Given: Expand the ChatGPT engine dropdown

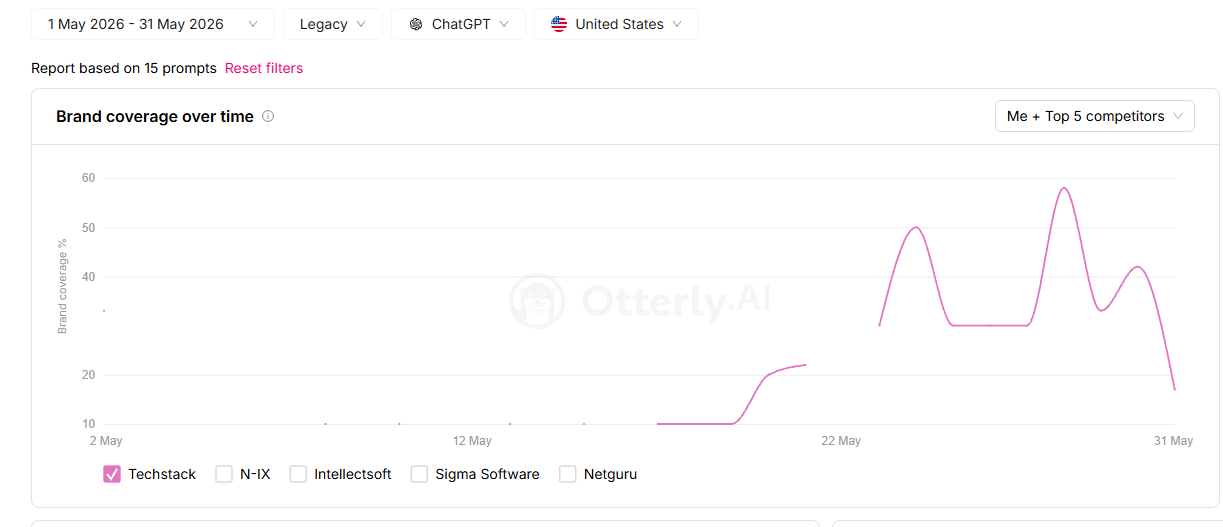Looking at the screenshot, I should (x=458, y=24).
